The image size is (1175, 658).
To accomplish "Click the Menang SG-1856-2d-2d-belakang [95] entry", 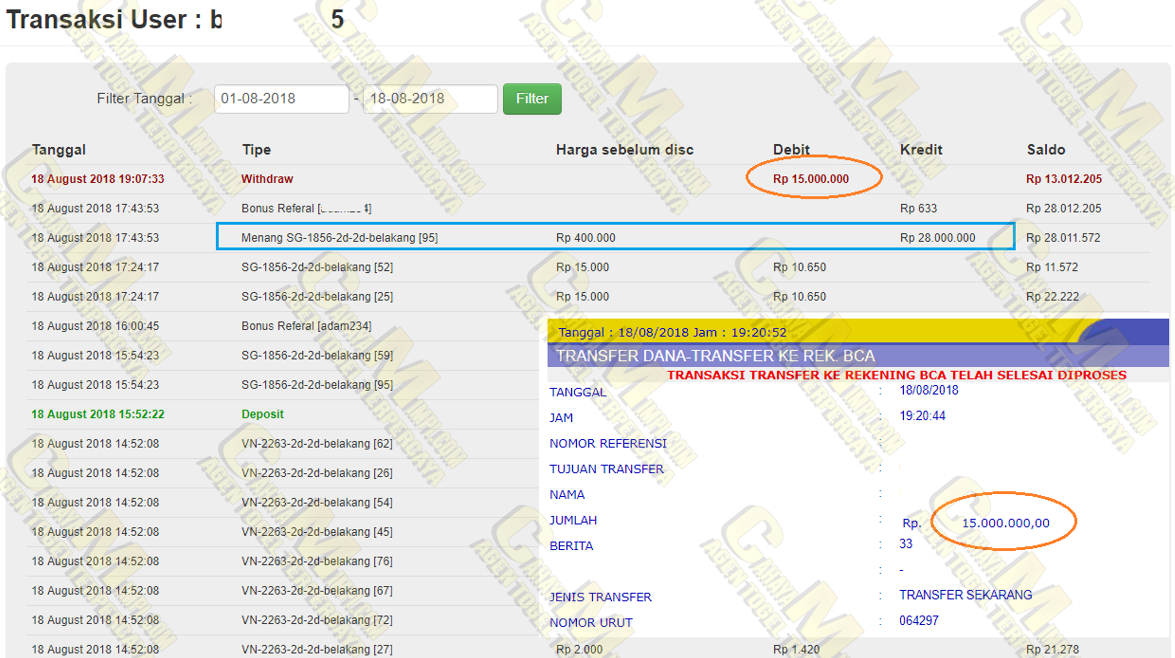I will pos(339,238).
